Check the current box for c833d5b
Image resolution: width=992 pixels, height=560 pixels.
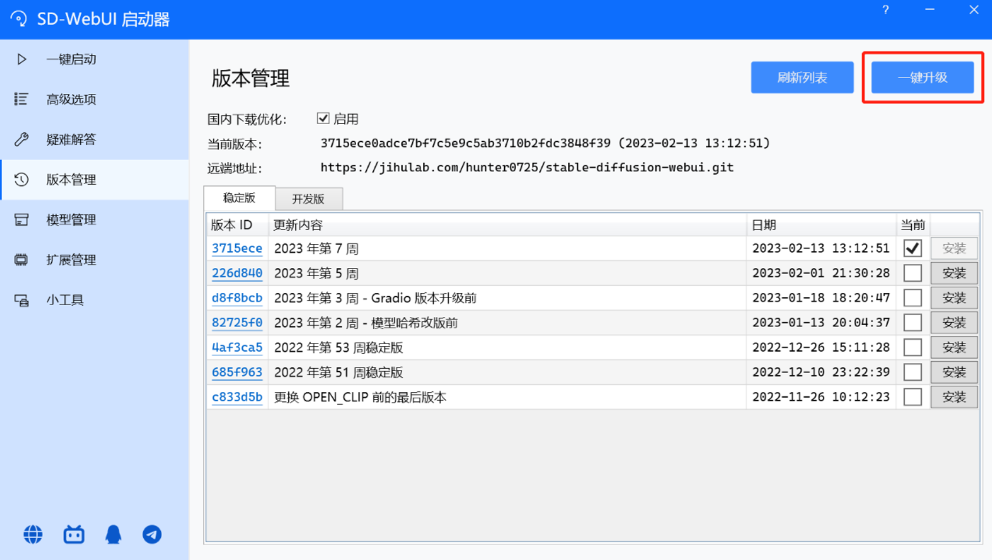(912, 397)
